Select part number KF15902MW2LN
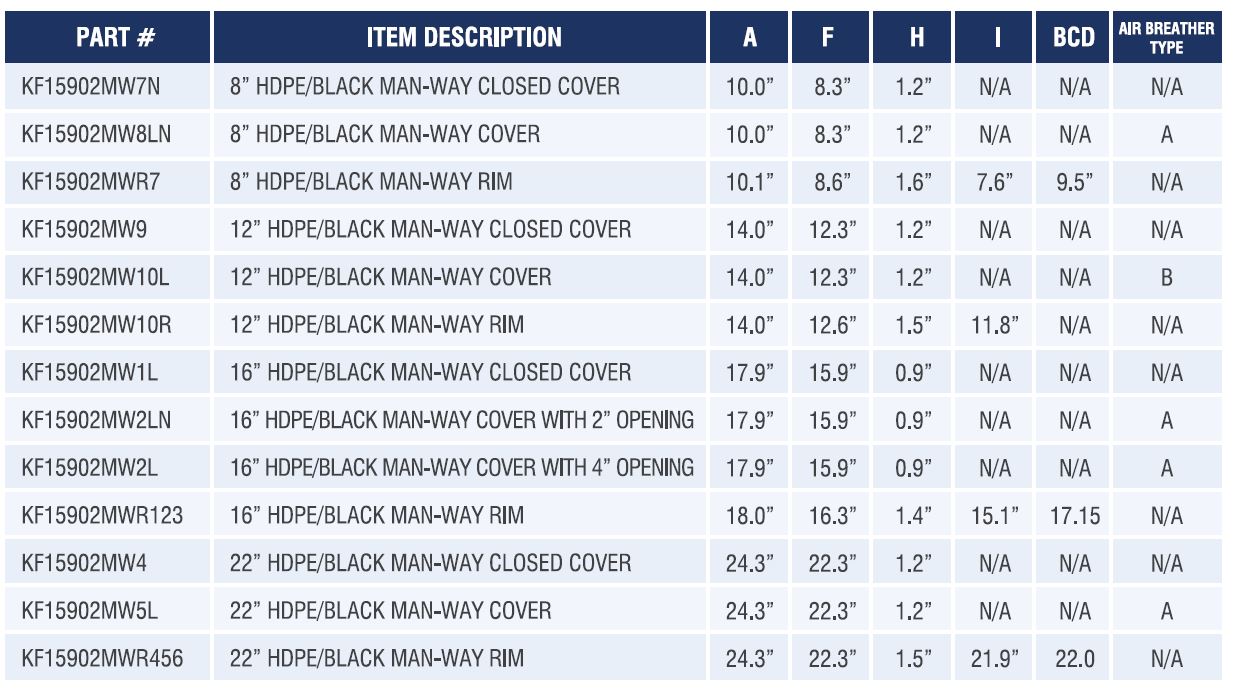 click(96, 420)
